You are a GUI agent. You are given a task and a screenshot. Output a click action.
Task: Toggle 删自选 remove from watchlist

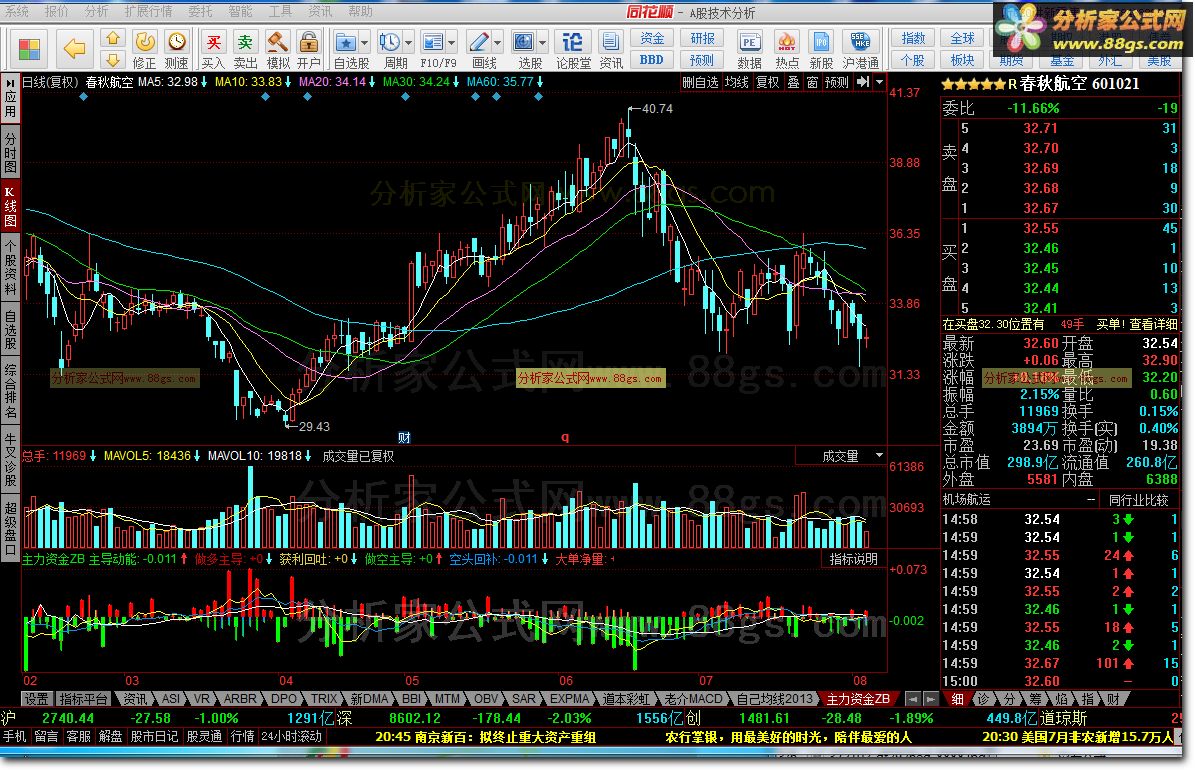pyautogui.click(x=700, y=82)
